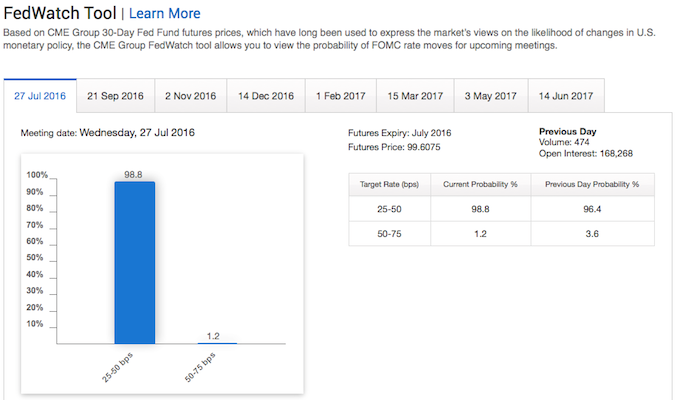Screen dimensions: 676x400
Task: Click the 98.8 current probability cell
Action: [480, 209]
